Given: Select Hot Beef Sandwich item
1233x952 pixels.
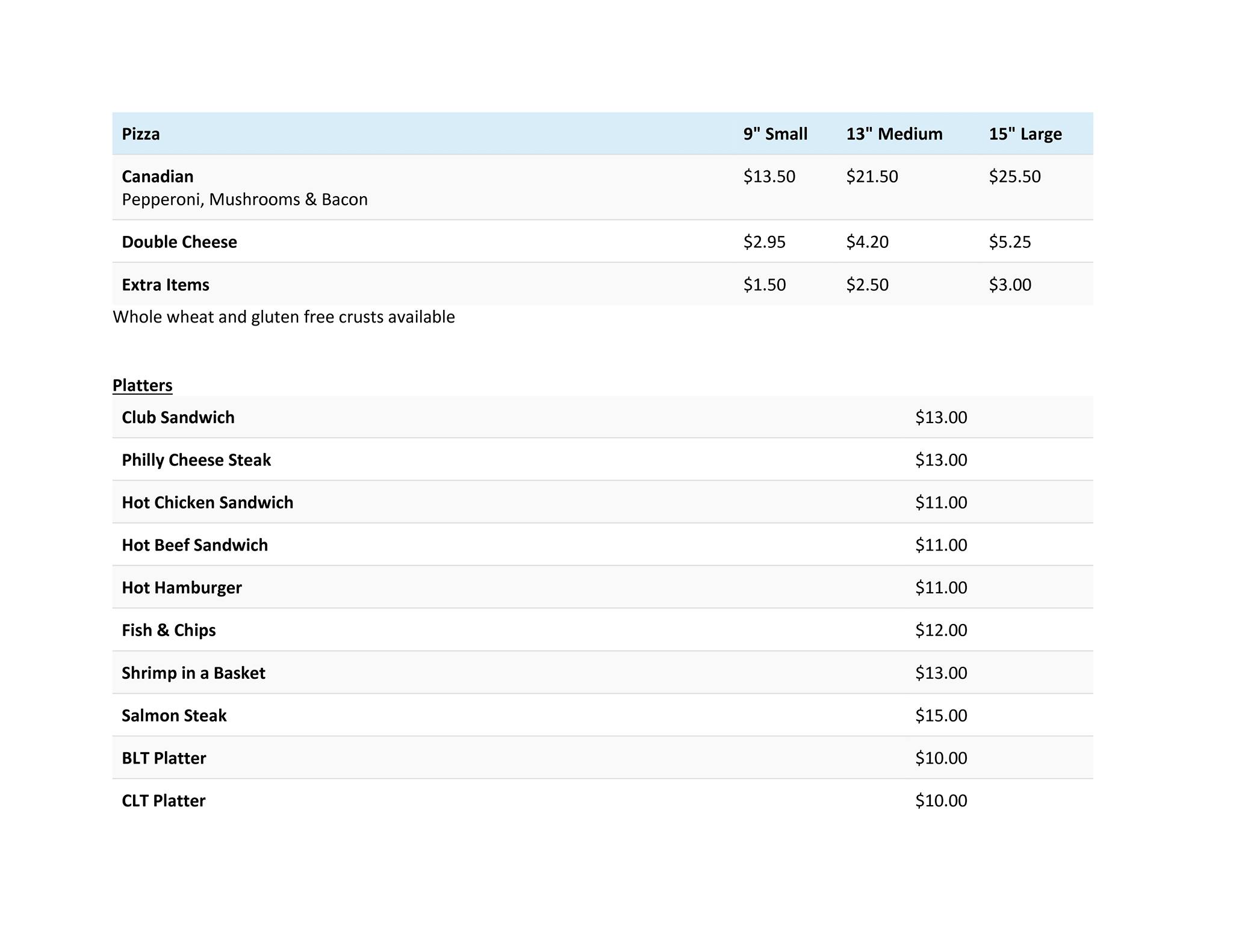Looking at the screenshot, I should point(194,545).
